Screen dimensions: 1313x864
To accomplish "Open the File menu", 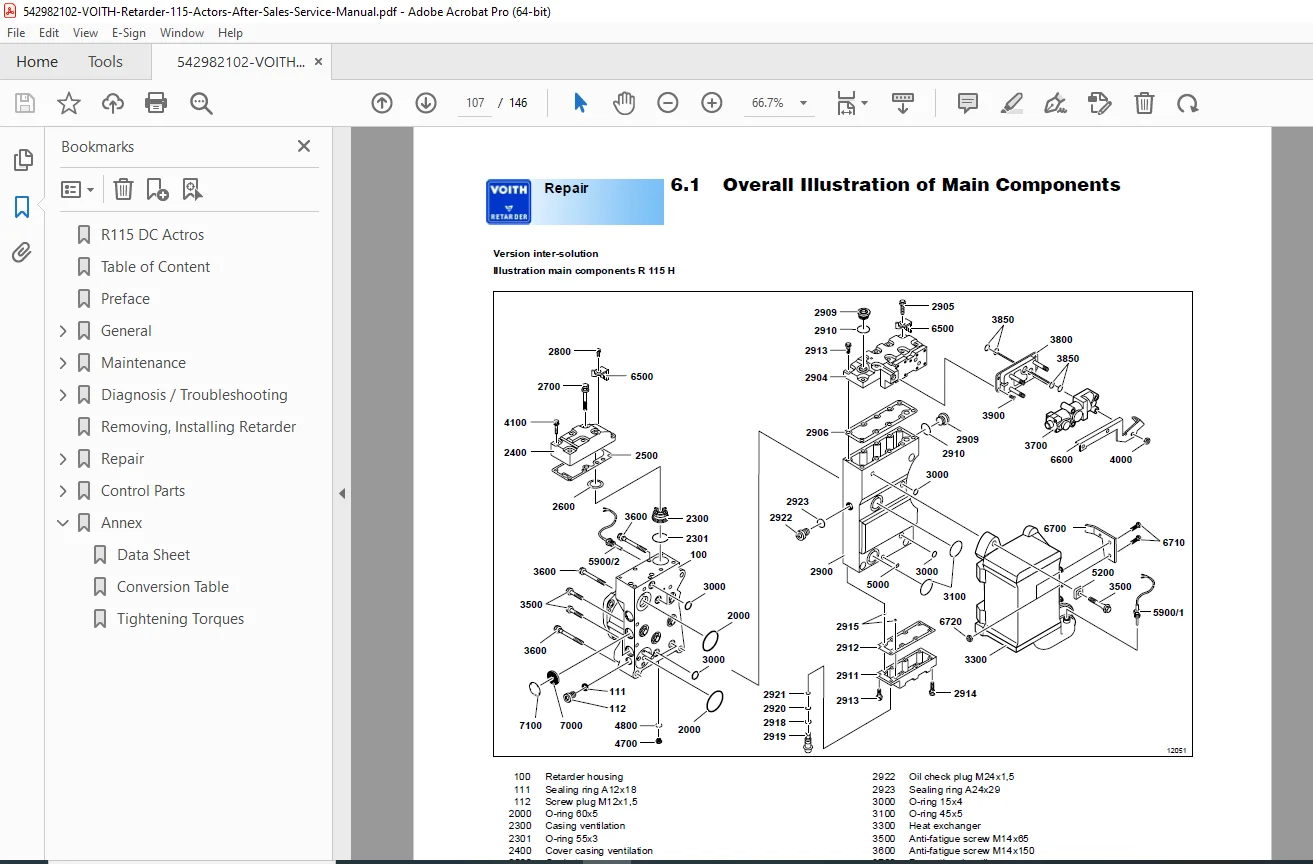I will point(16,33).
